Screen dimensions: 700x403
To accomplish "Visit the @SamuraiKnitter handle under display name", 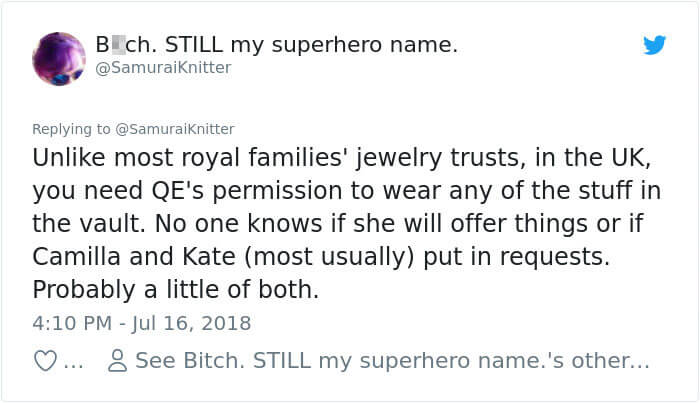I will (163, 68).
